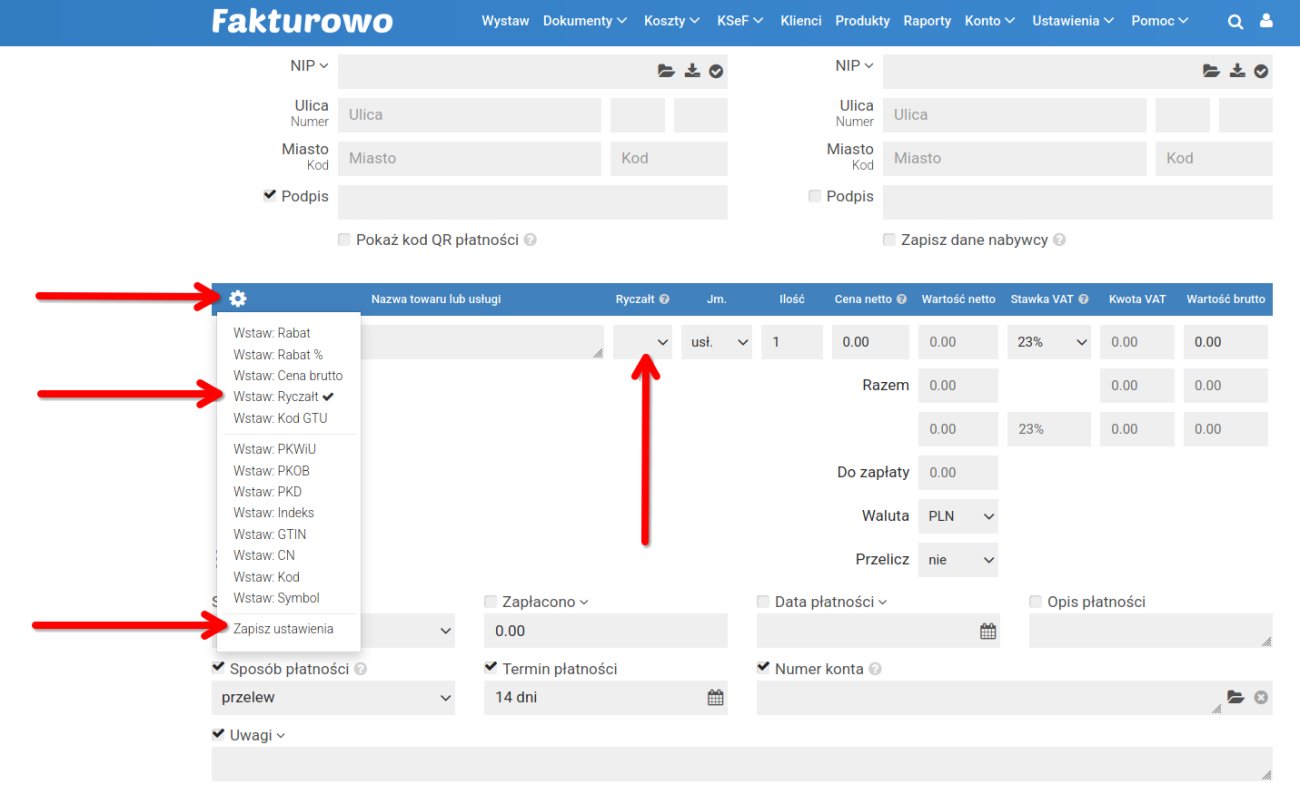
Task: Go to Klienci in the navigation bar
Action: tap(801, 21)
